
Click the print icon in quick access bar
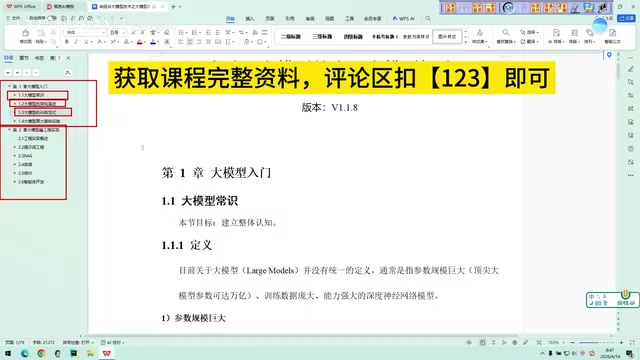tap(81, 18)
